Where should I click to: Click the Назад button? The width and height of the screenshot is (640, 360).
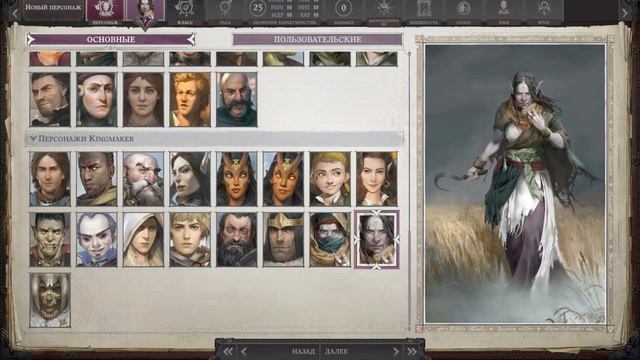303,351
